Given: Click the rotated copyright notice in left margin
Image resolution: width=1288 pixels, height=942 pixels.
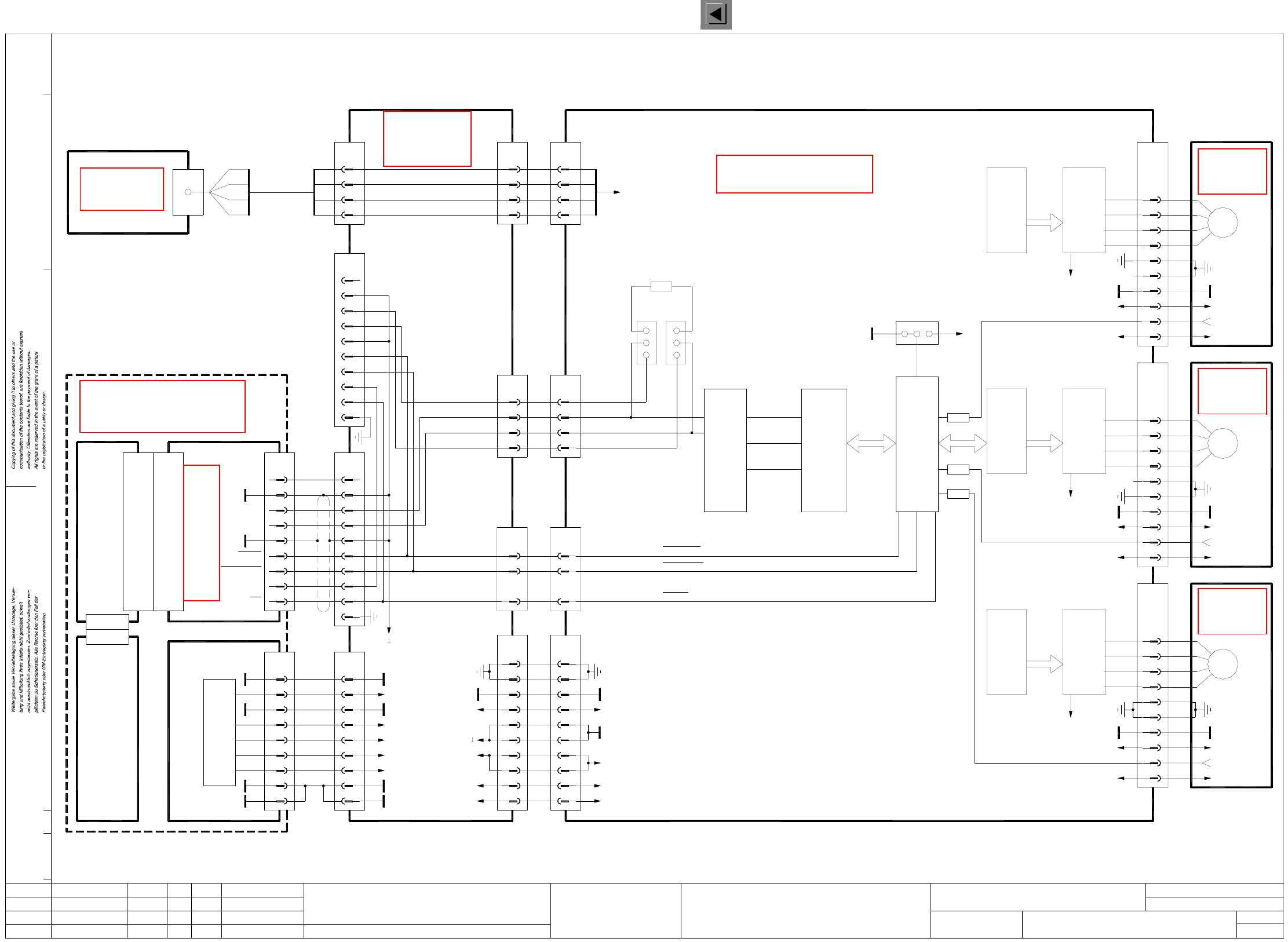Looking at the screenshot, I should click(x=28, y=400).
